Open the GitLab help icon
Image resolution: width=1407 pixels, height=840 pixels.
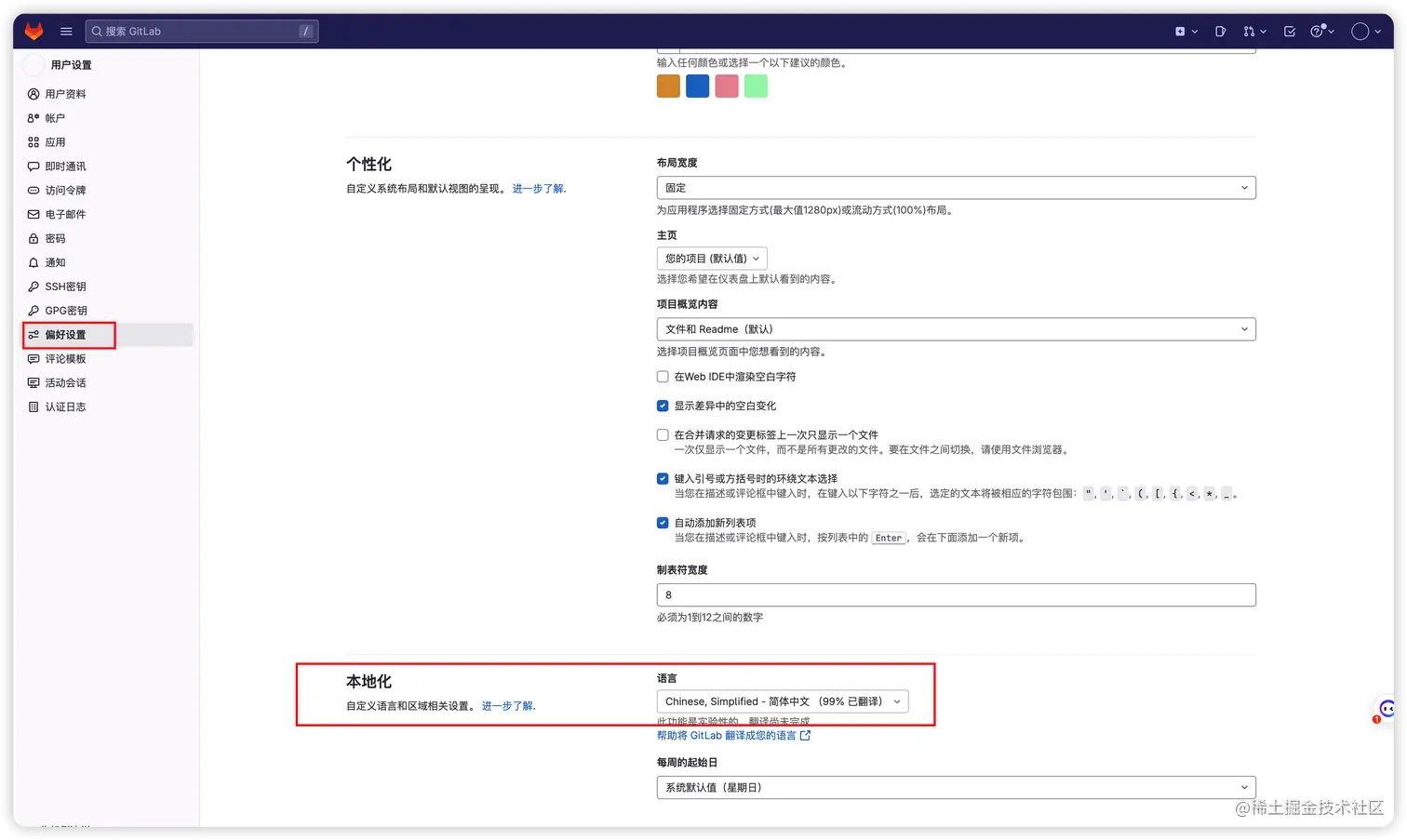pyautogui.click(x=1318, y=31)
